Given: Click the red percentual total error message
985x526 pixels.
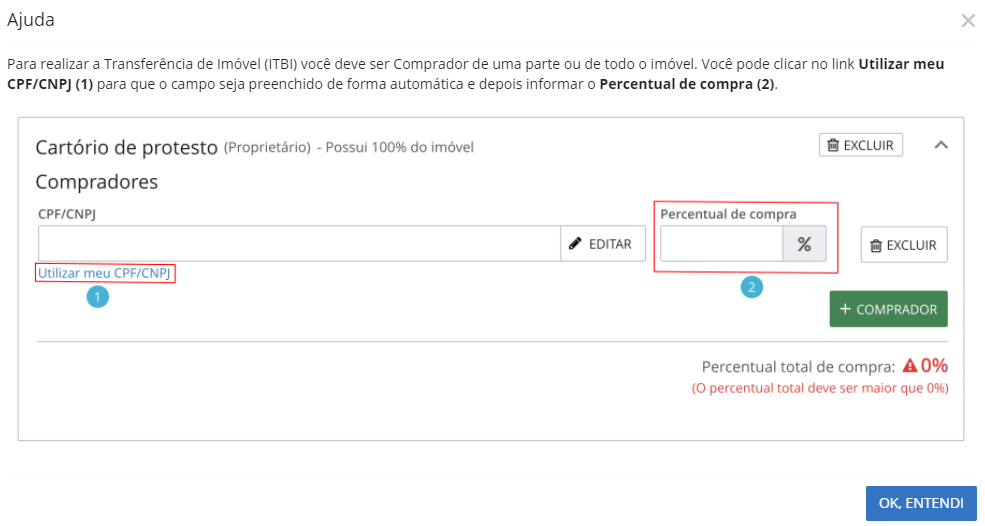Looking at the screenshot, I should pos(820,388).
